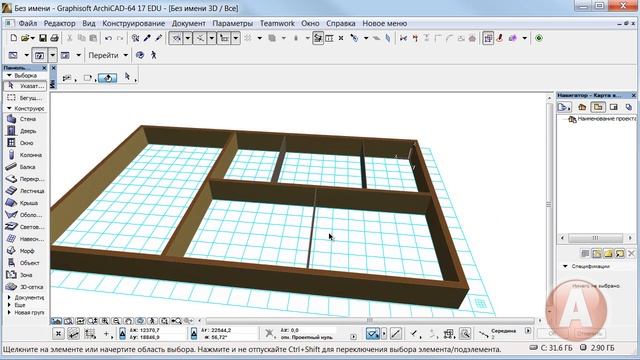
Task: Click the Print icon in toolbar
Action: pos(54,38)
